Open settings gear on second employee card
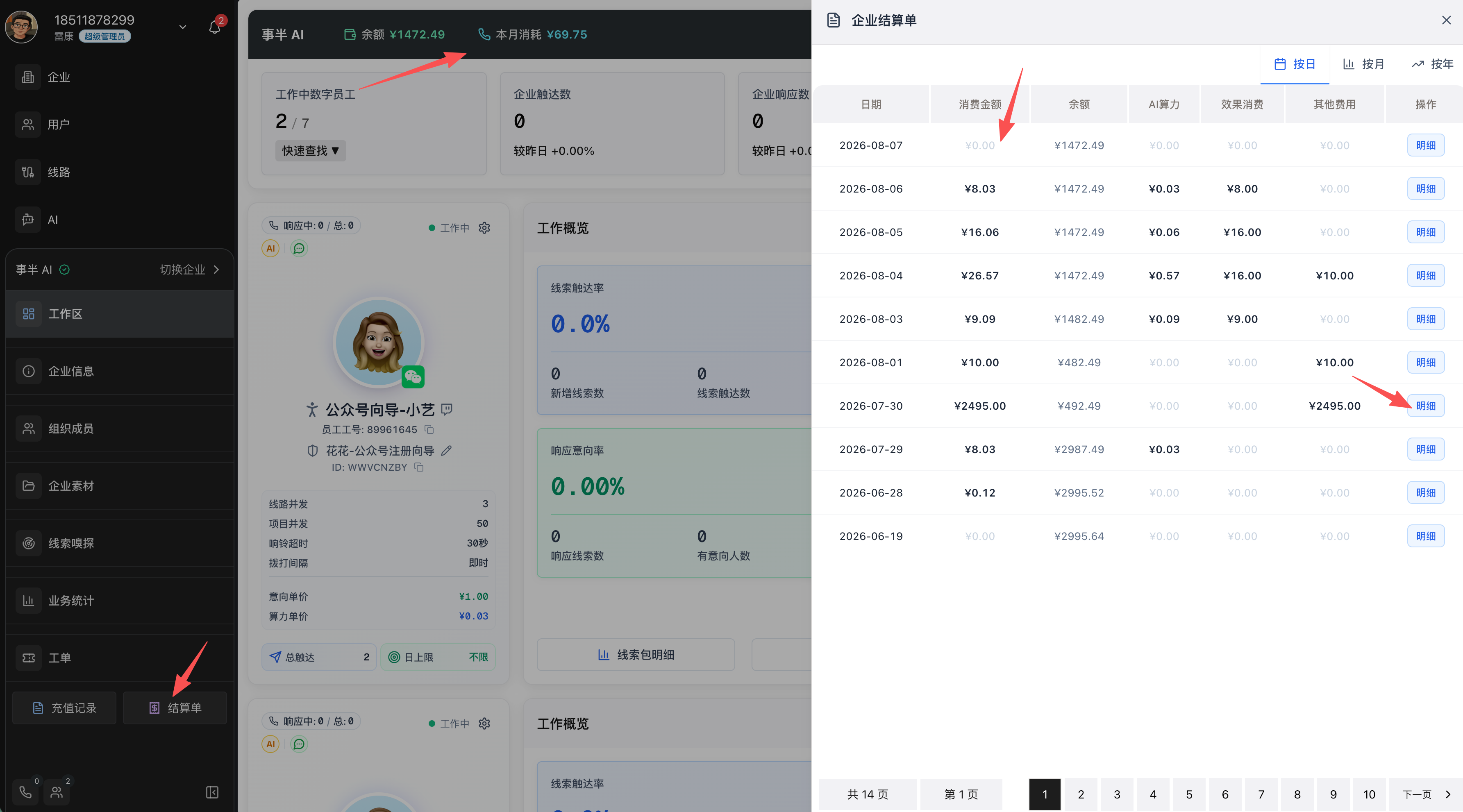The width and height of the screenshot is (1463, 812). tap(484, 724)
